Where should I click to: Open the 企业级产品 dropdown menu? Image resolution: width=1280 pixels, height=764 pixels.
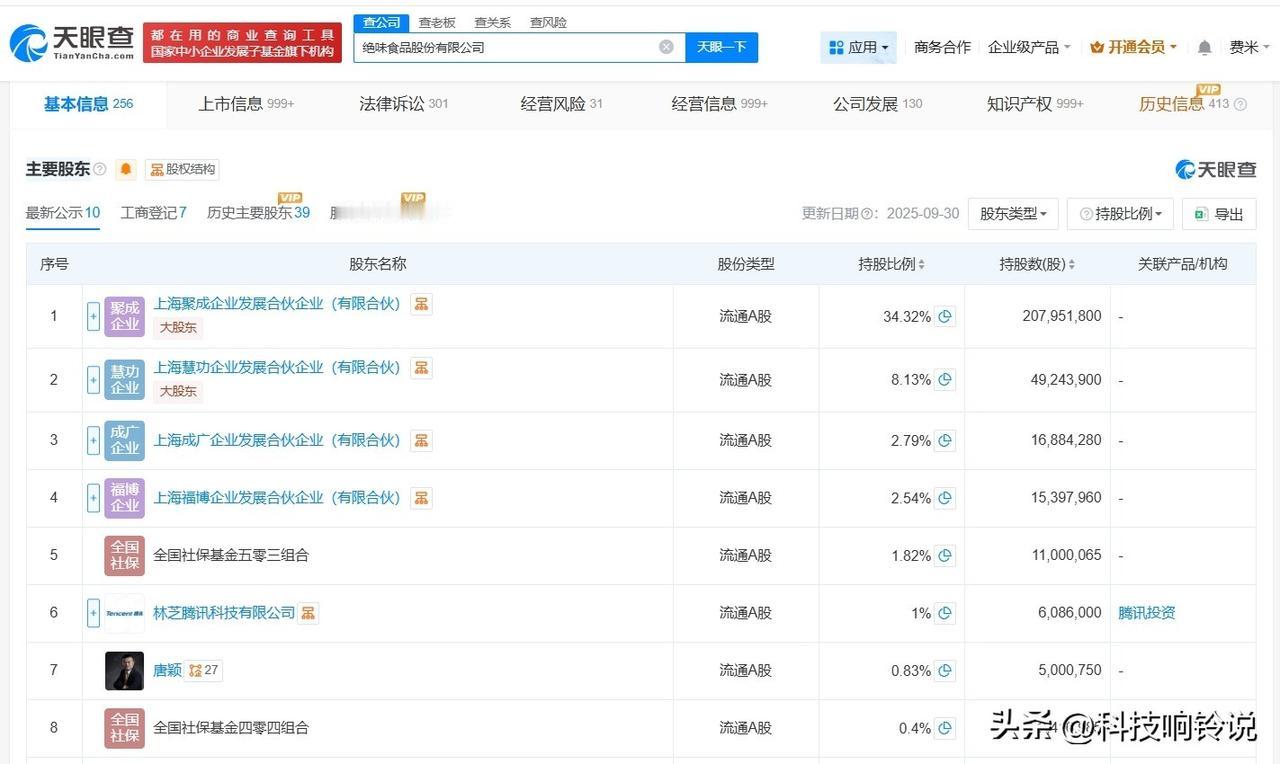pos(1029,47)
